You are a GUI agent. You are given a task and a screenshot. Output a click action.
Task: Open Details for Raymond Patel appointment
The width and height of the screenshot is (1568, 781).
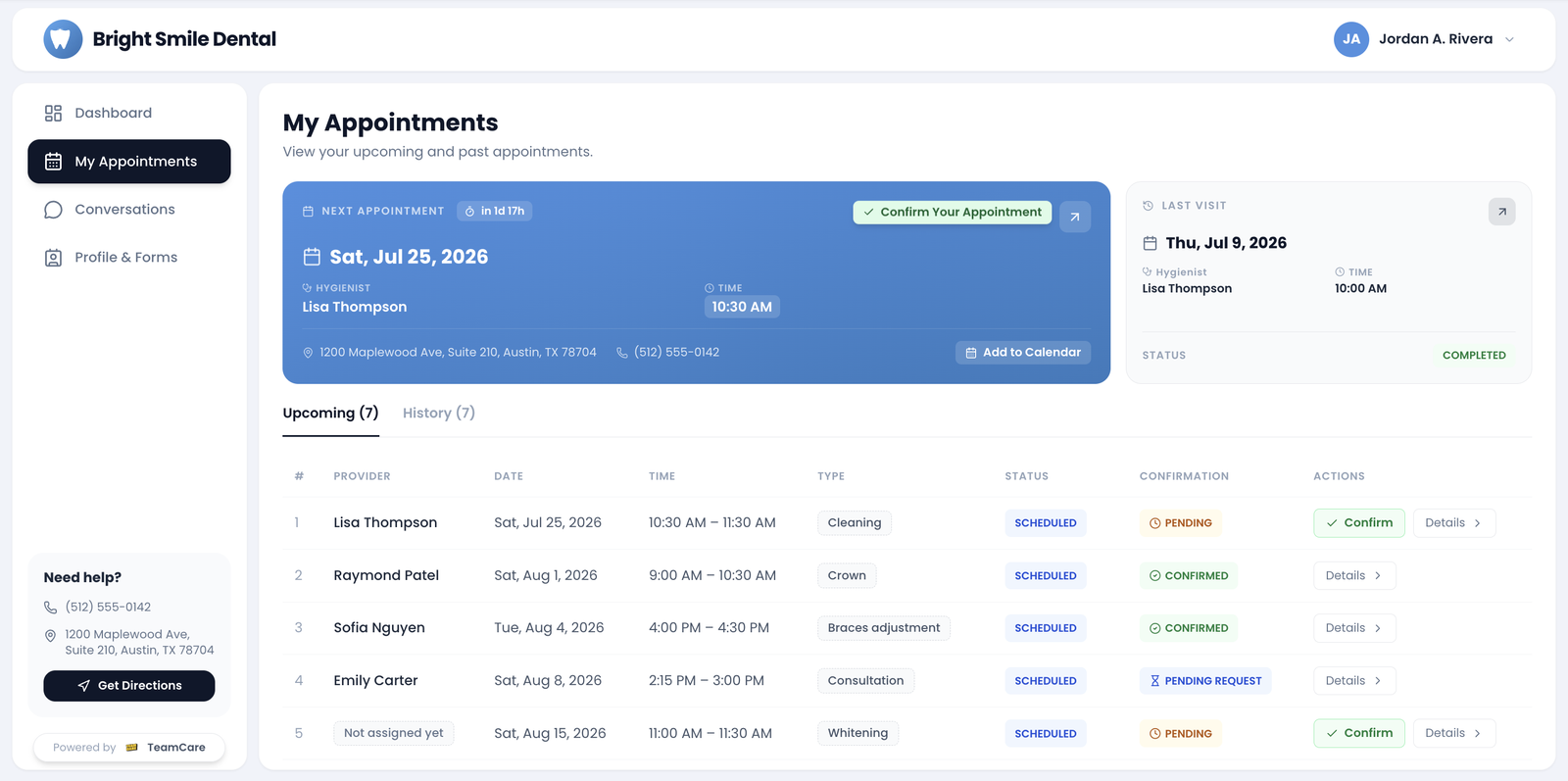pyautogui.click(x=1354, y=576)
